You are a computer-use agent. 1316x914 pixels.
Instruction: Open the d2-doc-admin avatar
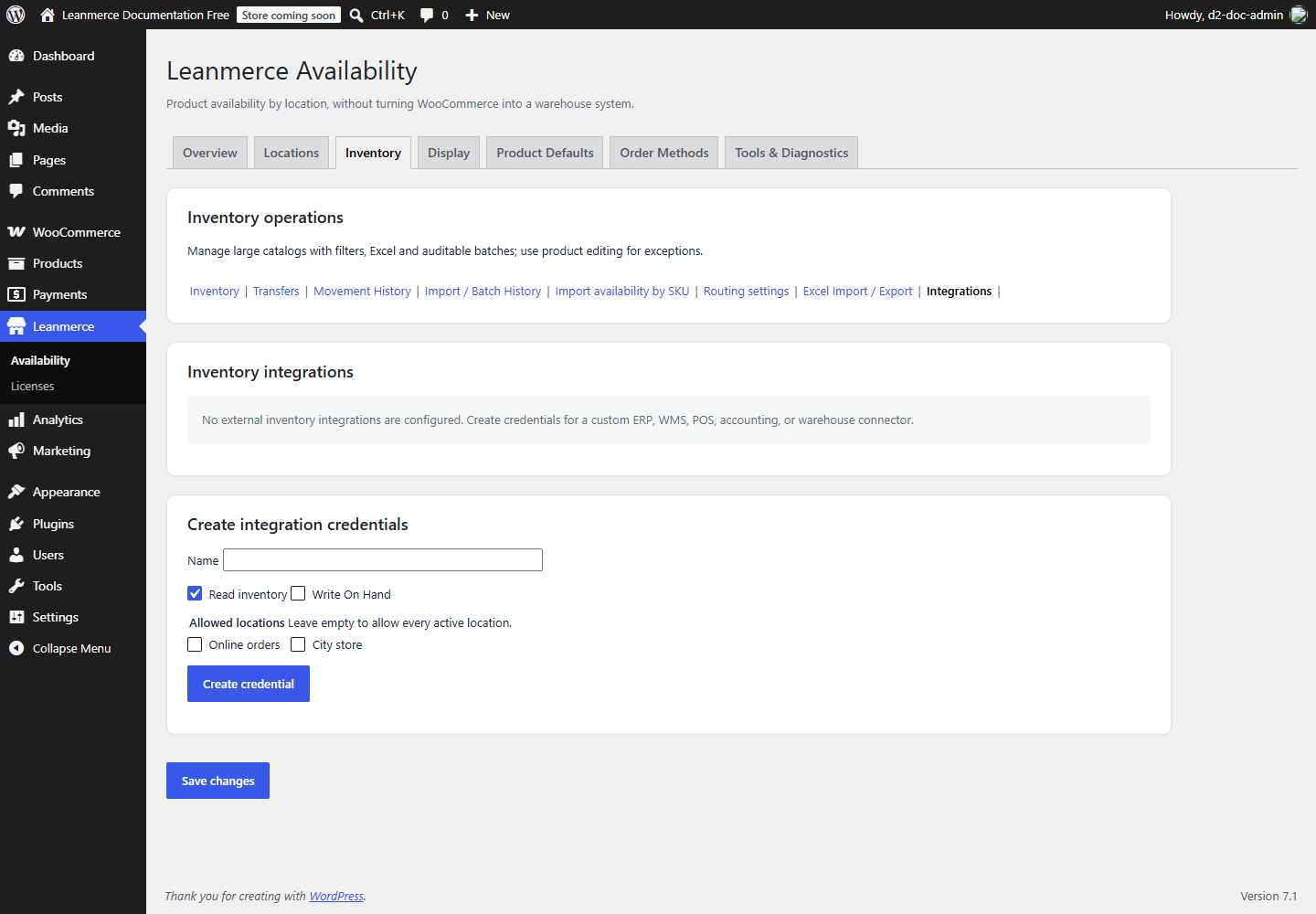pos(1299,15)
